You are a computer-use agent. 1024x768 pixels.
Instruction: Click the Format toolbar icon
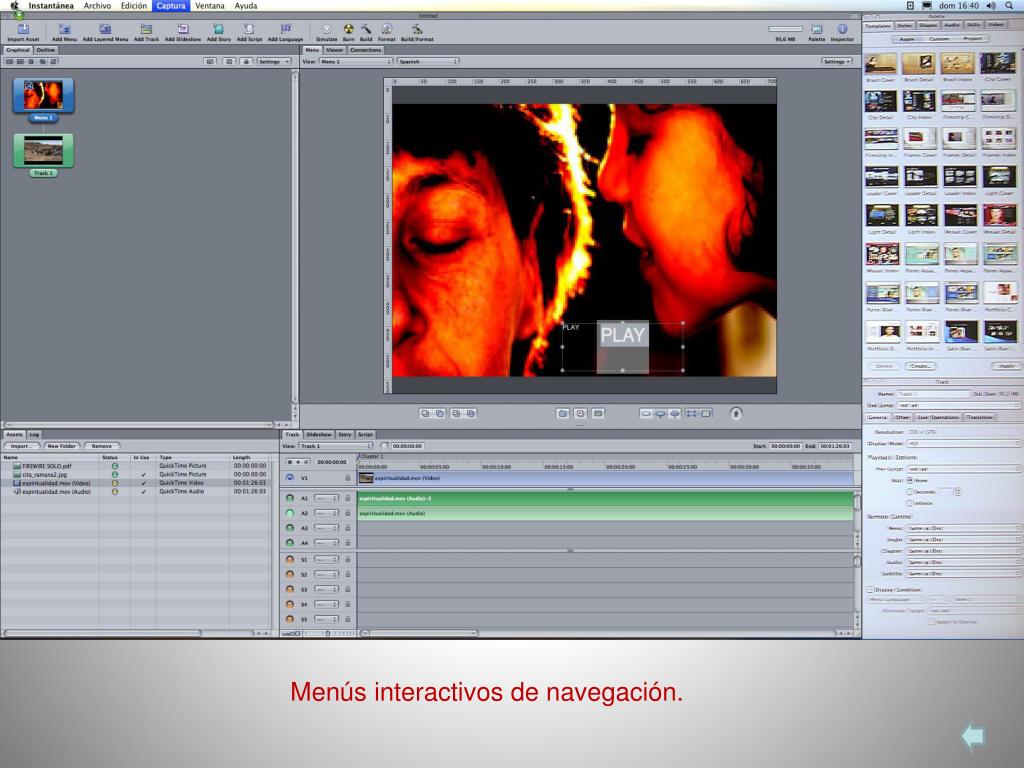click(x=387, y=29)
